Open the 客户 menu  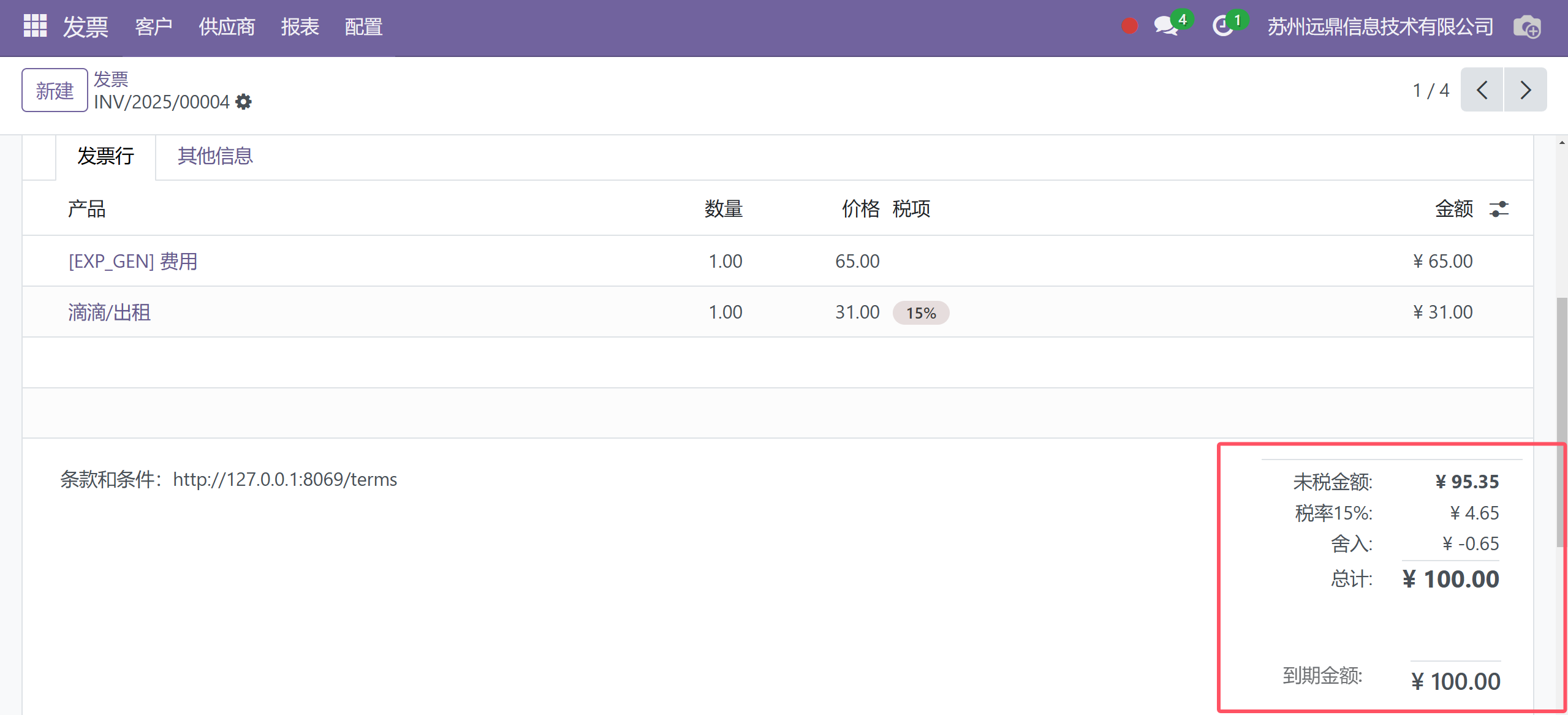[x=153, y=27]
